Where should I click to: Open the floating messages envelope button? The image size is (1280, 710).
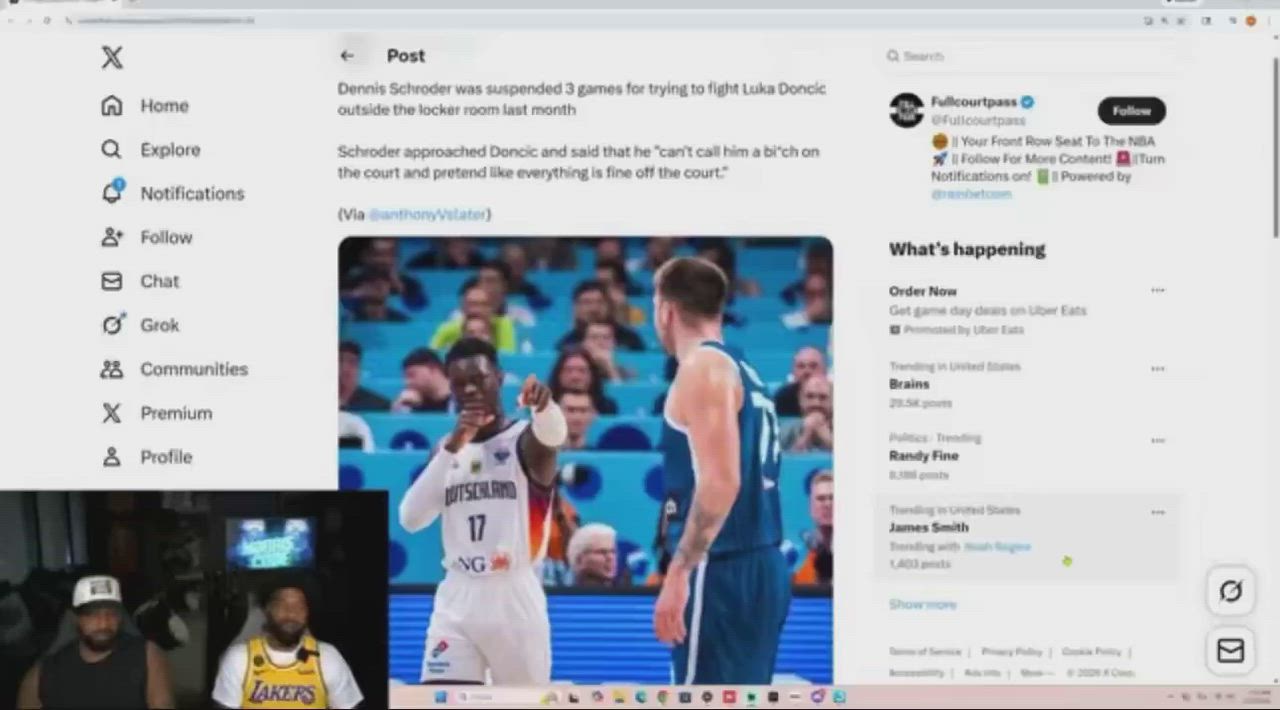[1230, 651]
